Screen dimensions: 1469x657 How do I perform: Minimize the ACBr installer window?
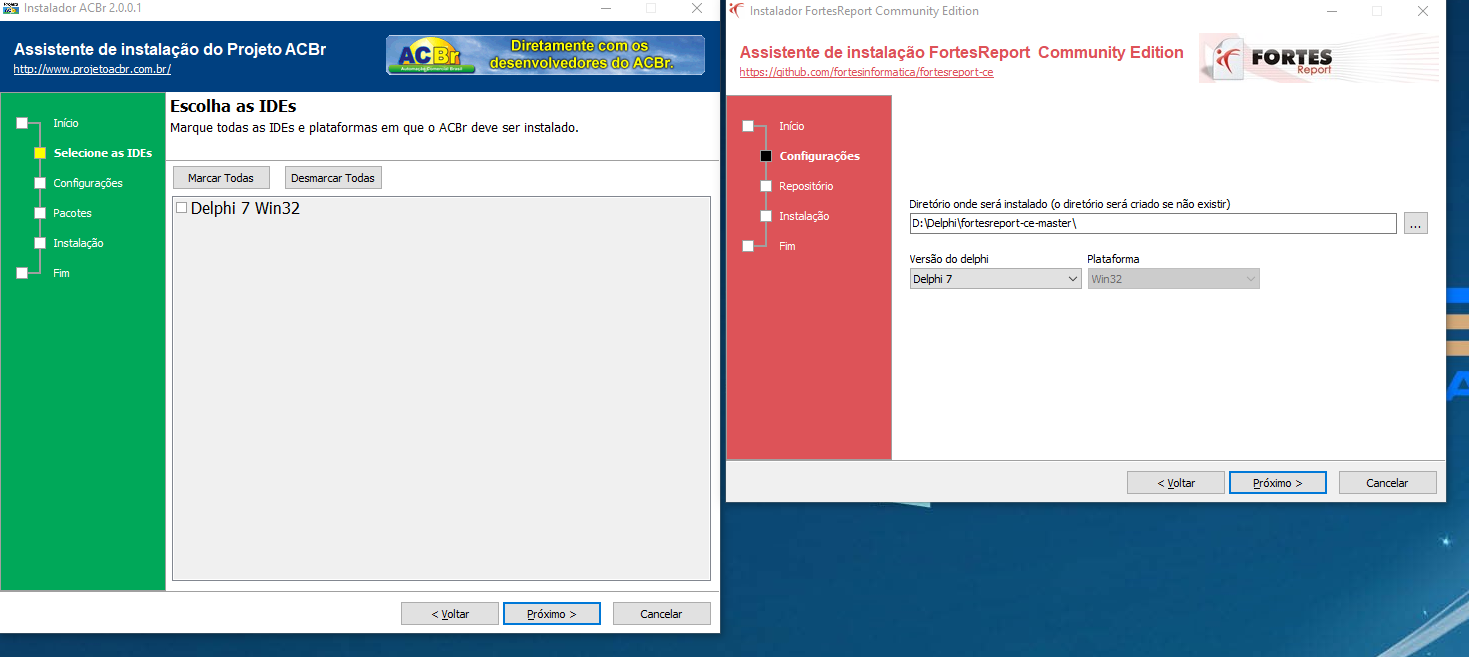click(605, 8)
